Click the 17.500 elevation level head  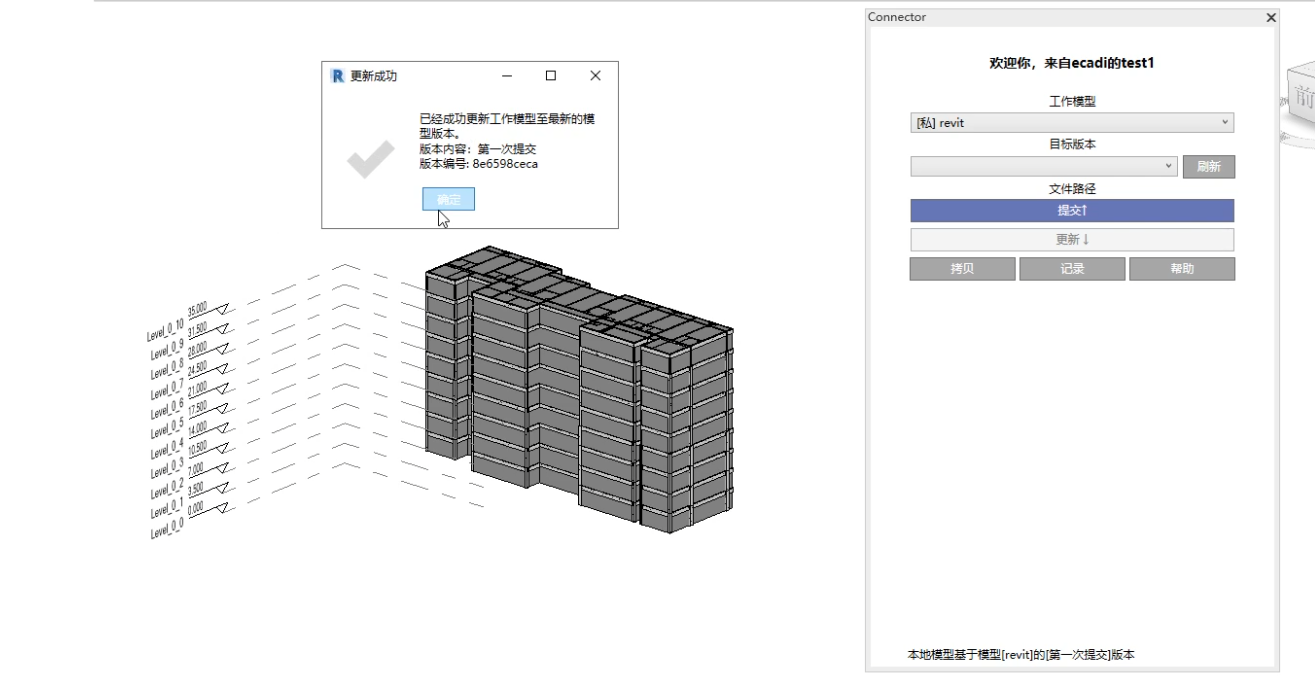click(x=200, y=409)
